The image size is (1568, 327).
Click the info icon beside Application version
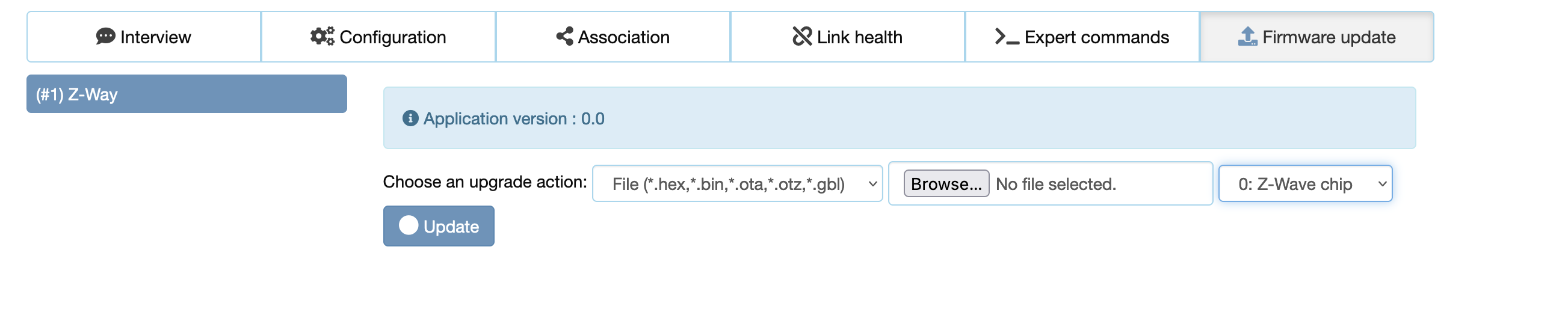(410, 118)
